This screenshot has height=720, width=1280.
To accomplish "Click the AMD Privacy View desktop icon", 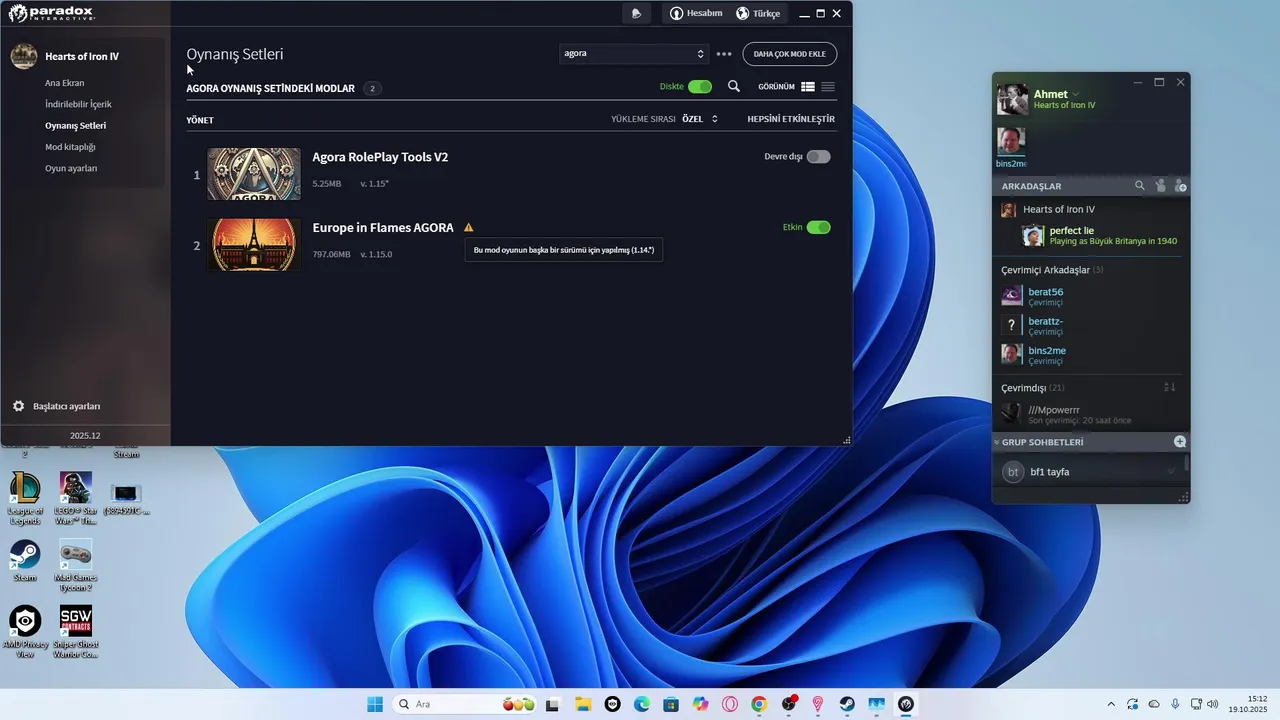I will 25,632.
